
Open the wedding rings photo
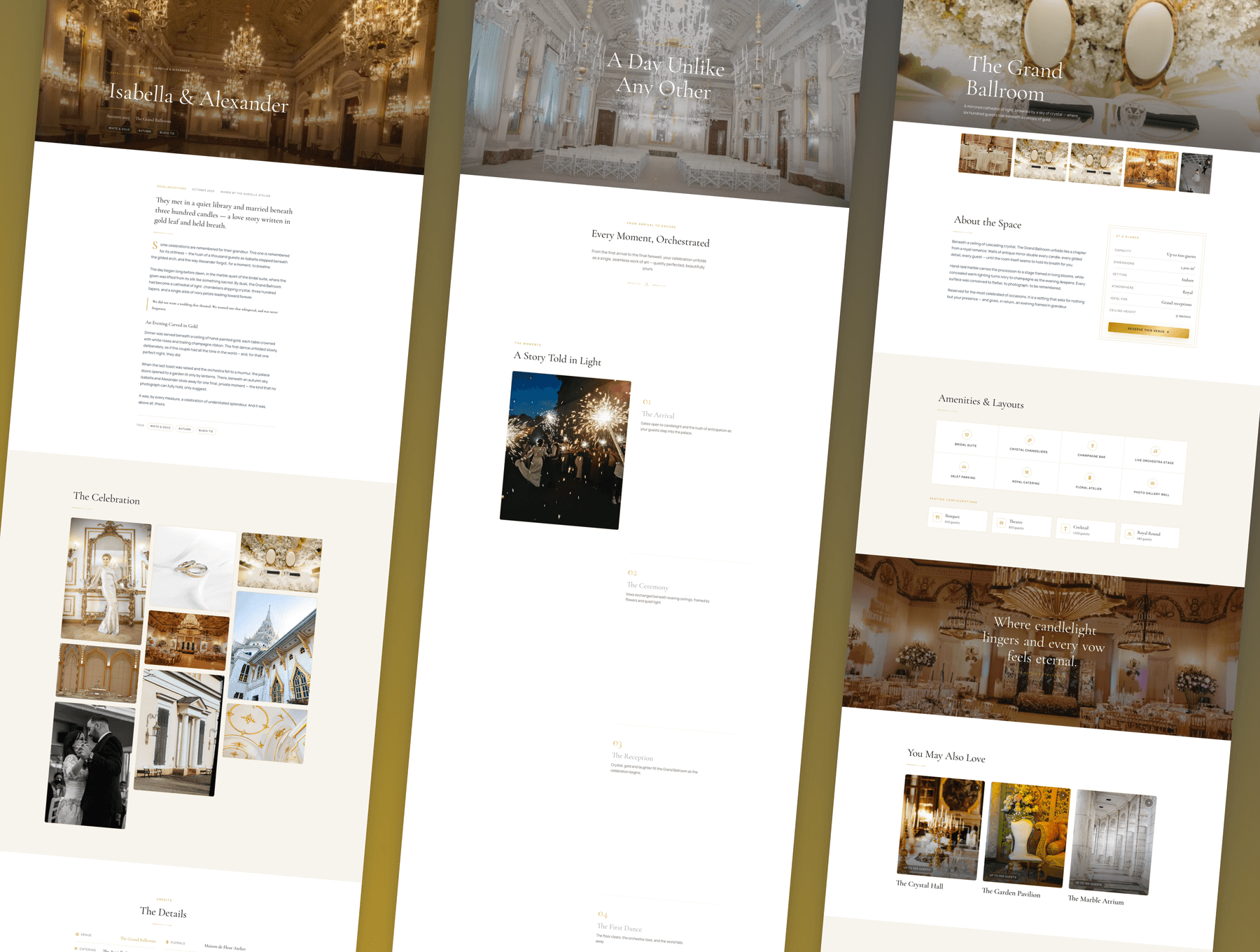[x=193, y=568]
